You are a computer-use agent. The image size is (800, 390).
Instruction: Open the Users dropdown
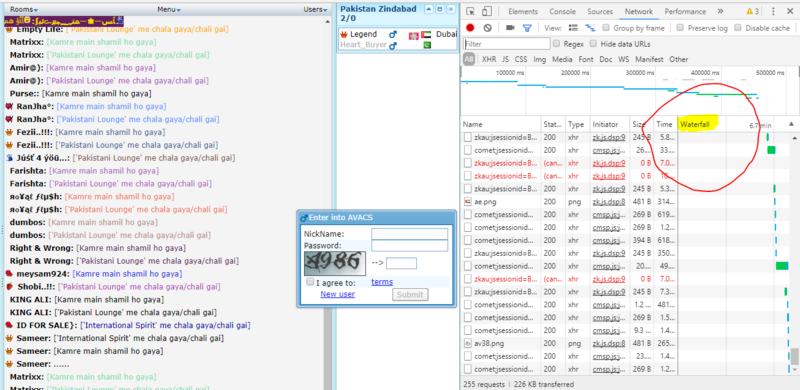pos(315,9)
